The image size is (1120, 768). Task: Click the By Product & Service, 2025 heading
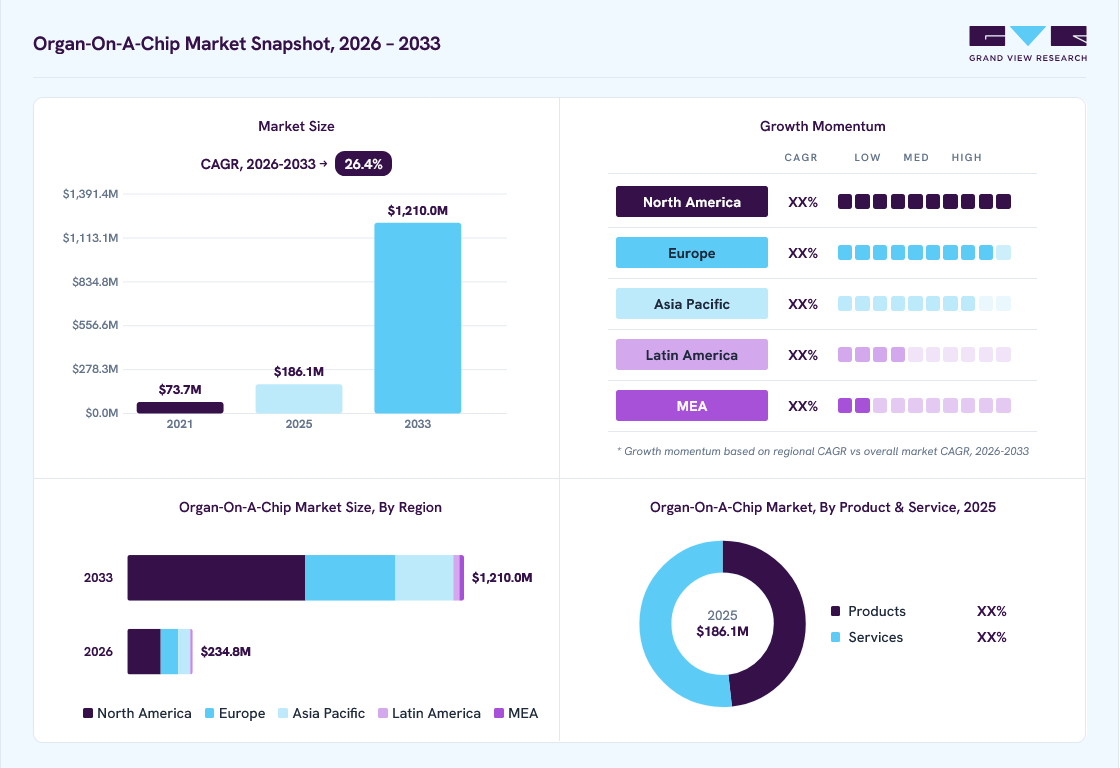click(822, 507)
